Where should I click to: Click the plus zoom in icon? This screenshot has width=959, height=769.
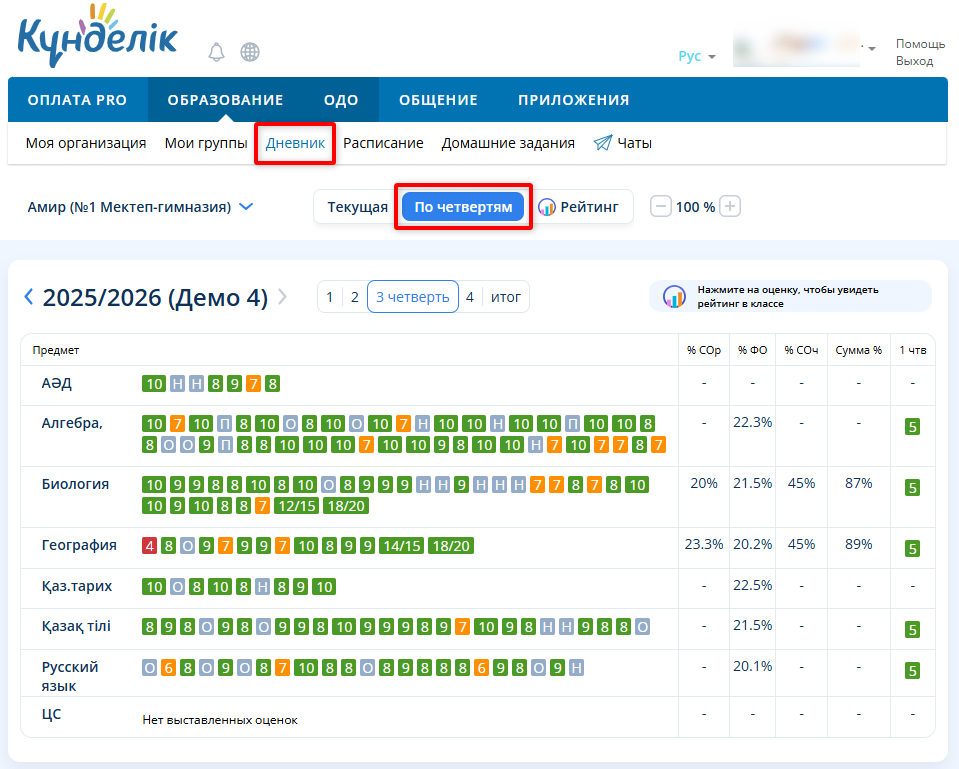coord(731,207)
